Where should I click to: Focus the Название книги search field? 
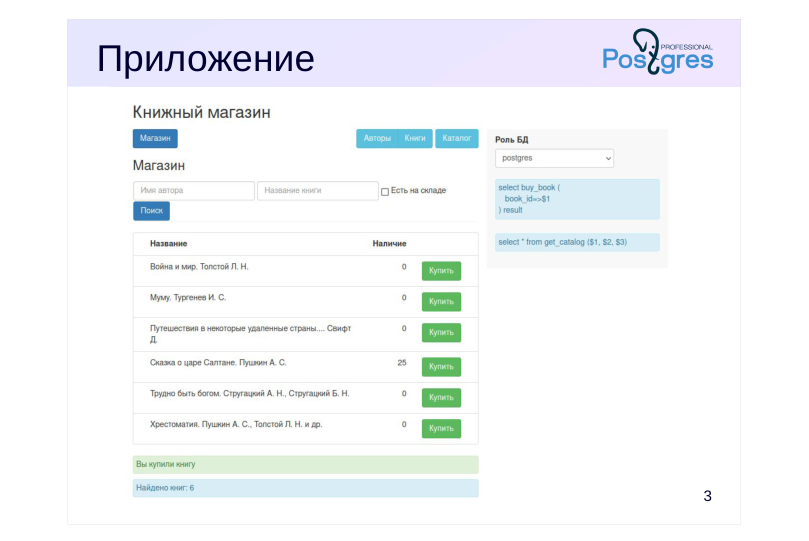click(x=318, y=190)
